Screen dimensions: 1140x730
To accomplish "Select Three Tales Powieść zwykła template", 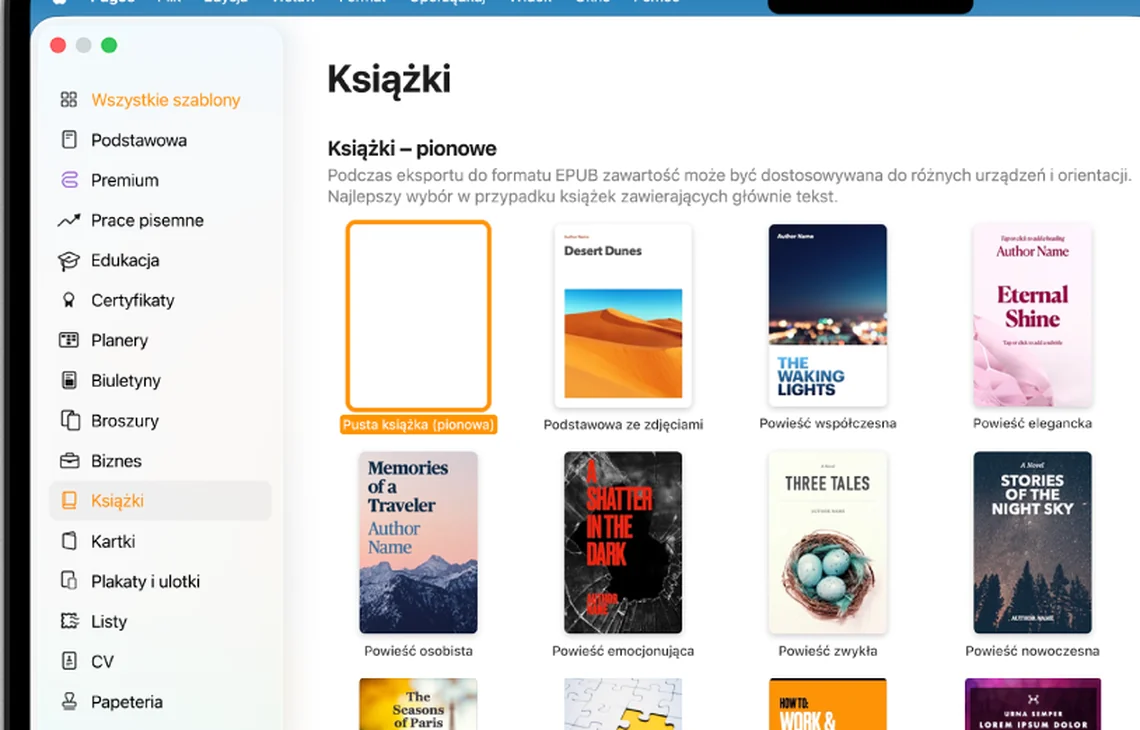I will pyautogui.click(x=827, y=542).
